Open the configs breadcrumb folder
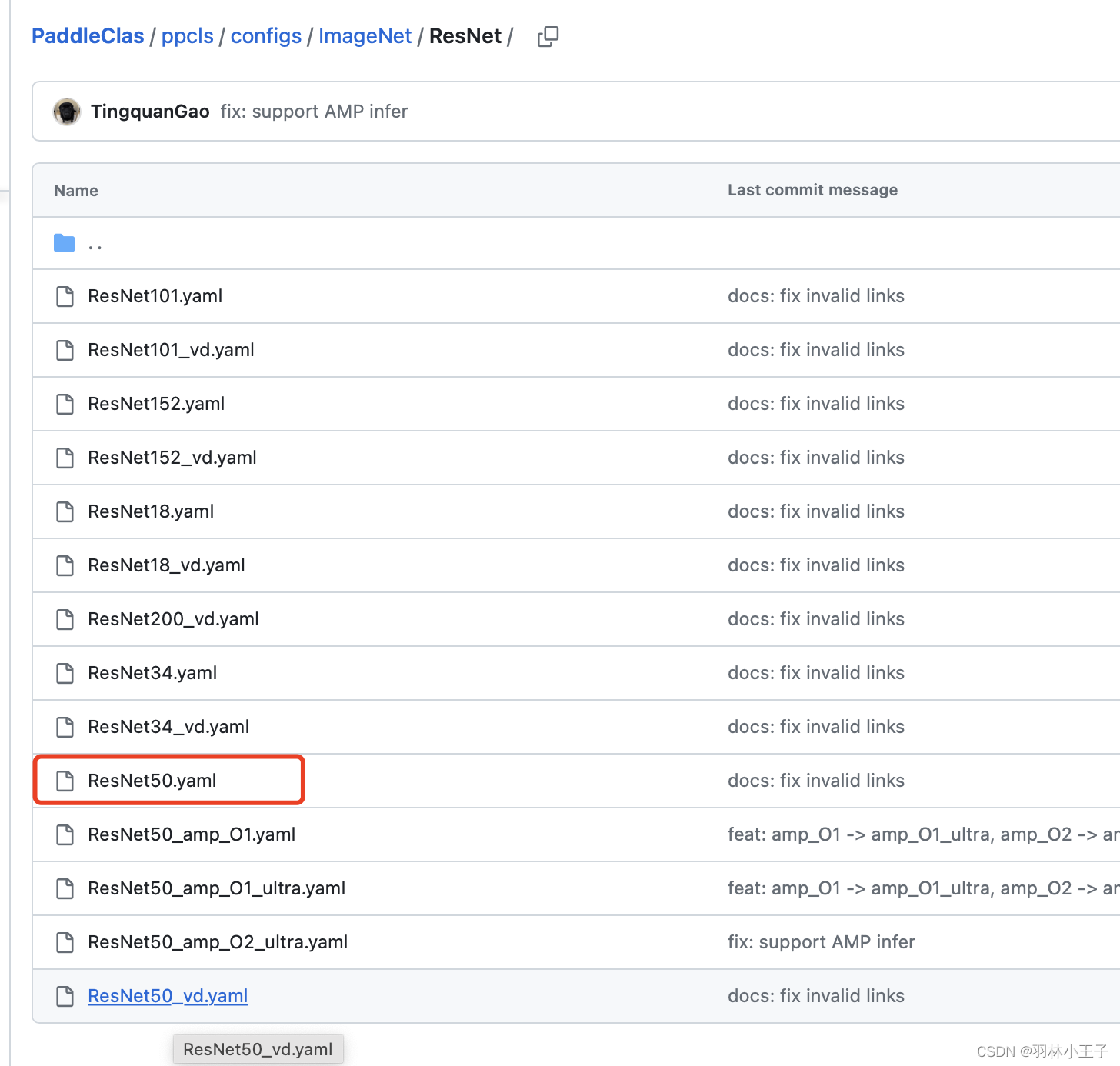 266,36
